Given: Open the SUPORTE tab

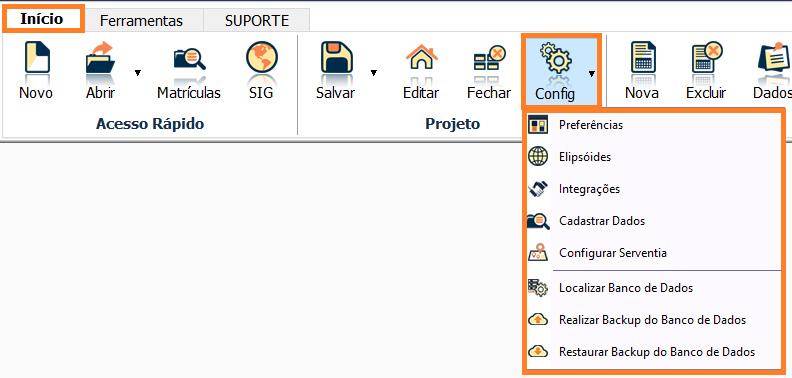Looking at the screenshot, I should click(257, 21).
